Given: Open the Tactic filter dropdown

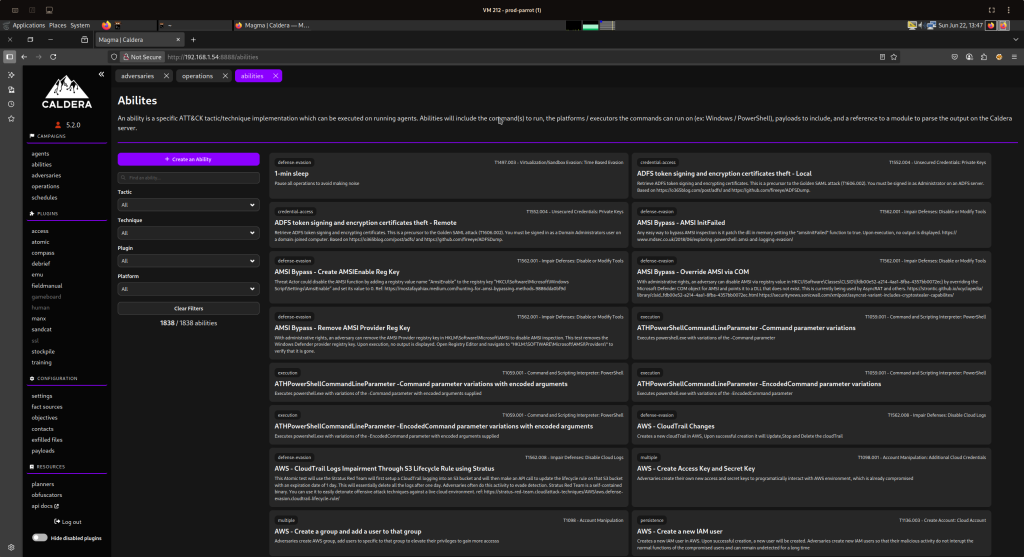Looking at the screenshot, I should [x=188, y=205].
